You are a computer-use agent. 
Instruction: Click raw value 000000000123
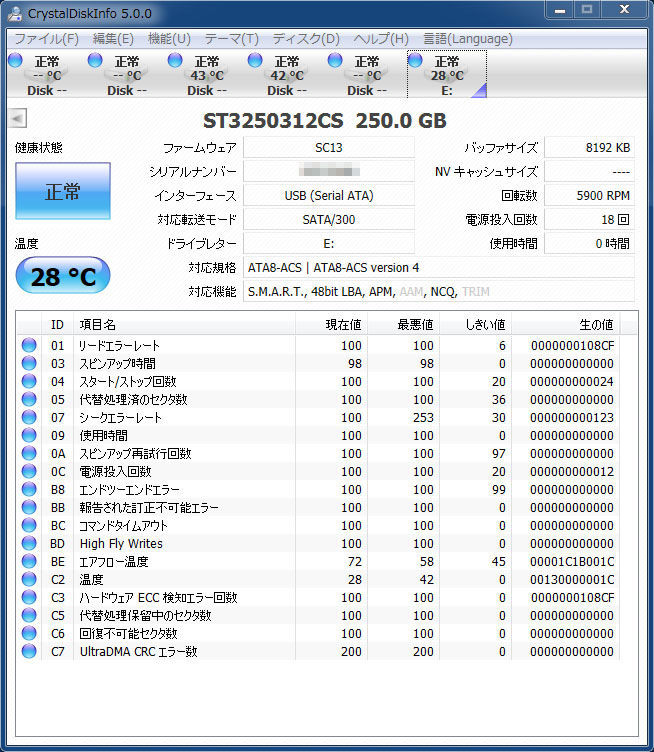572,418
